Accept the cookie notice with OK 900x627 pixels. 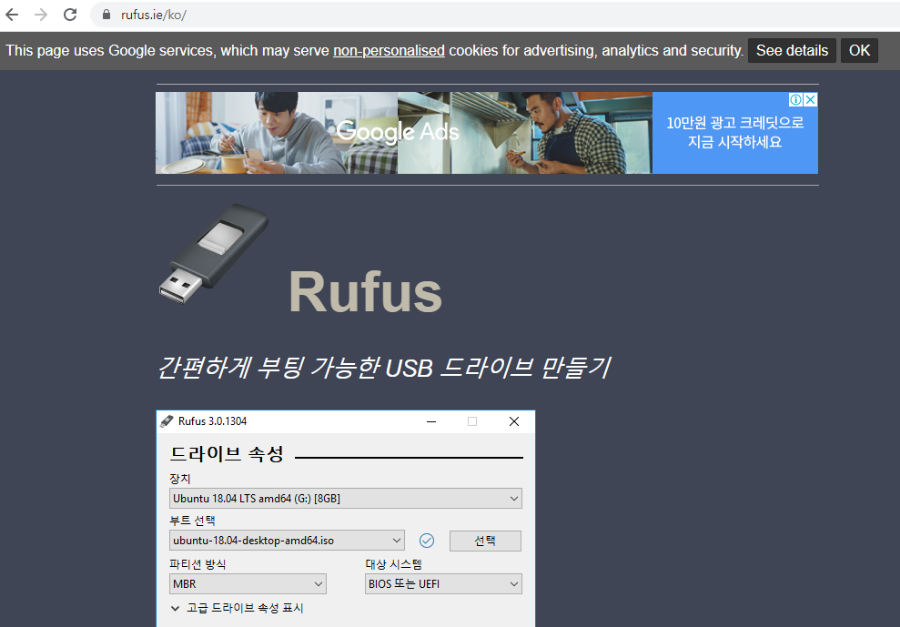pyautogui.click(x=859, y=51)
